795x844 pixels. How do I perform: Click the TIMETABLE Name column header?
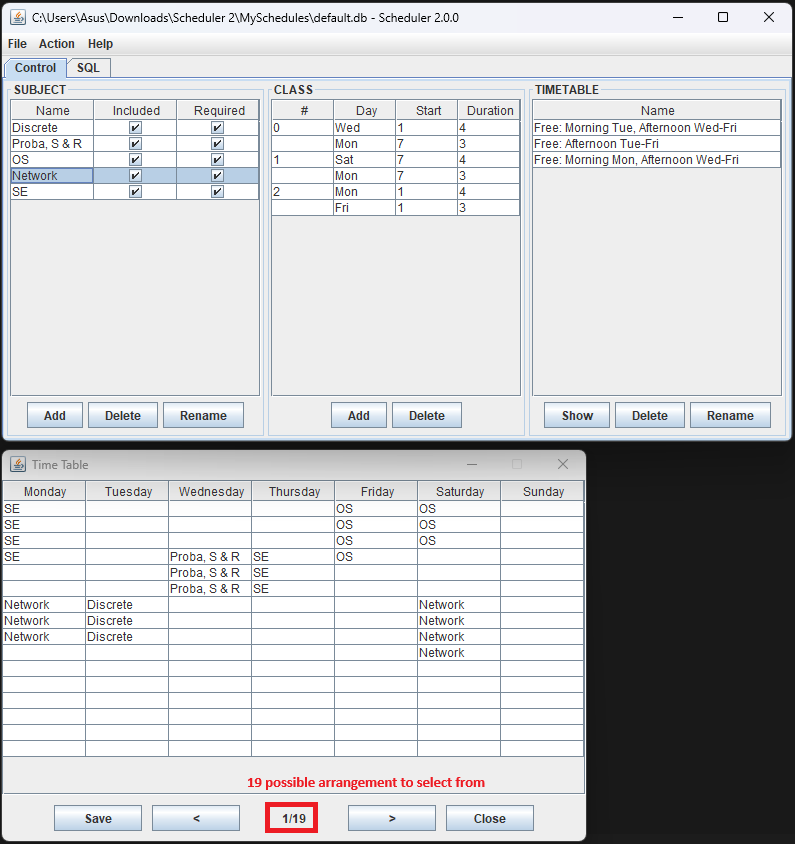point(657,110)
